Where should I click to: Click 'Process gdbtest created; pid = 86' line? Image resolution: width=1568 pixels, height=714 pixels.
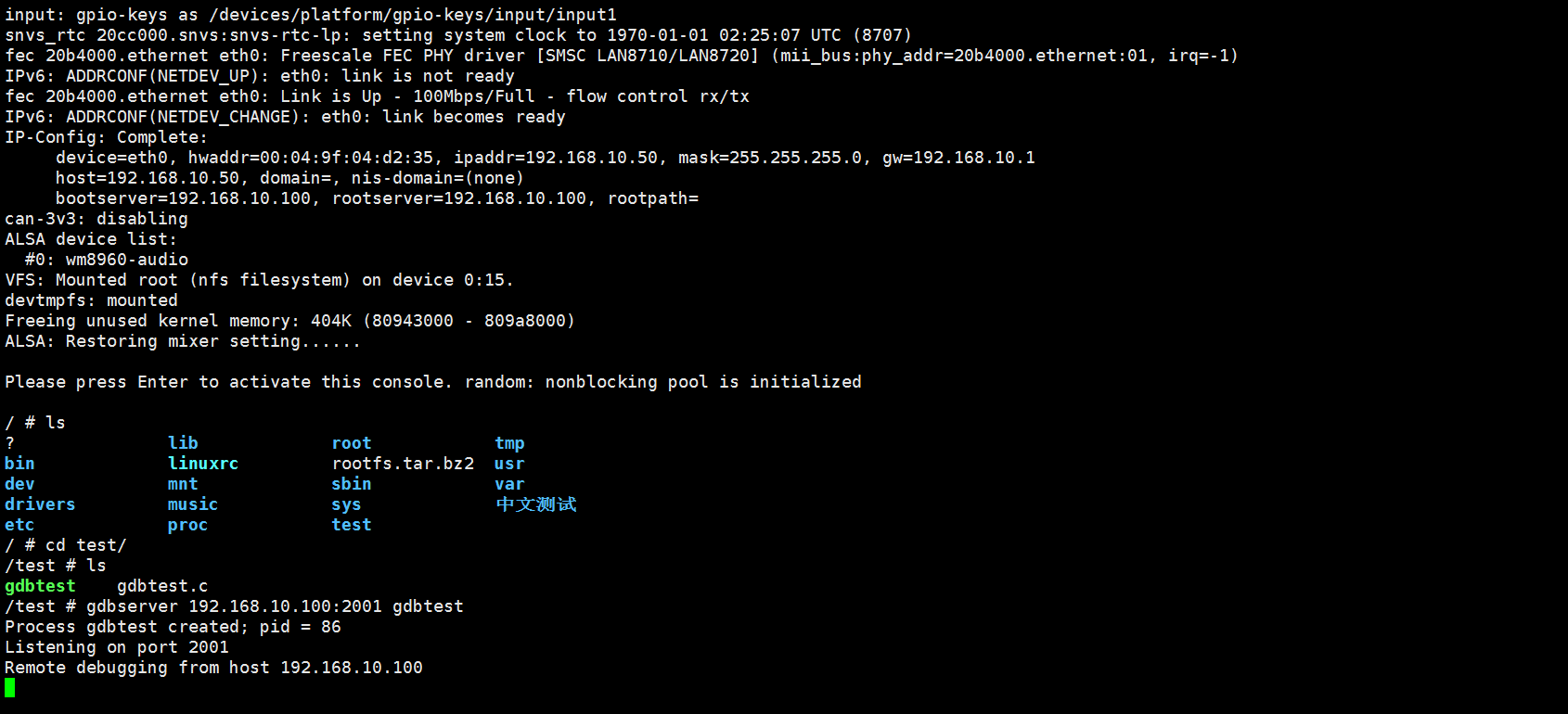(x=173, y=627)
